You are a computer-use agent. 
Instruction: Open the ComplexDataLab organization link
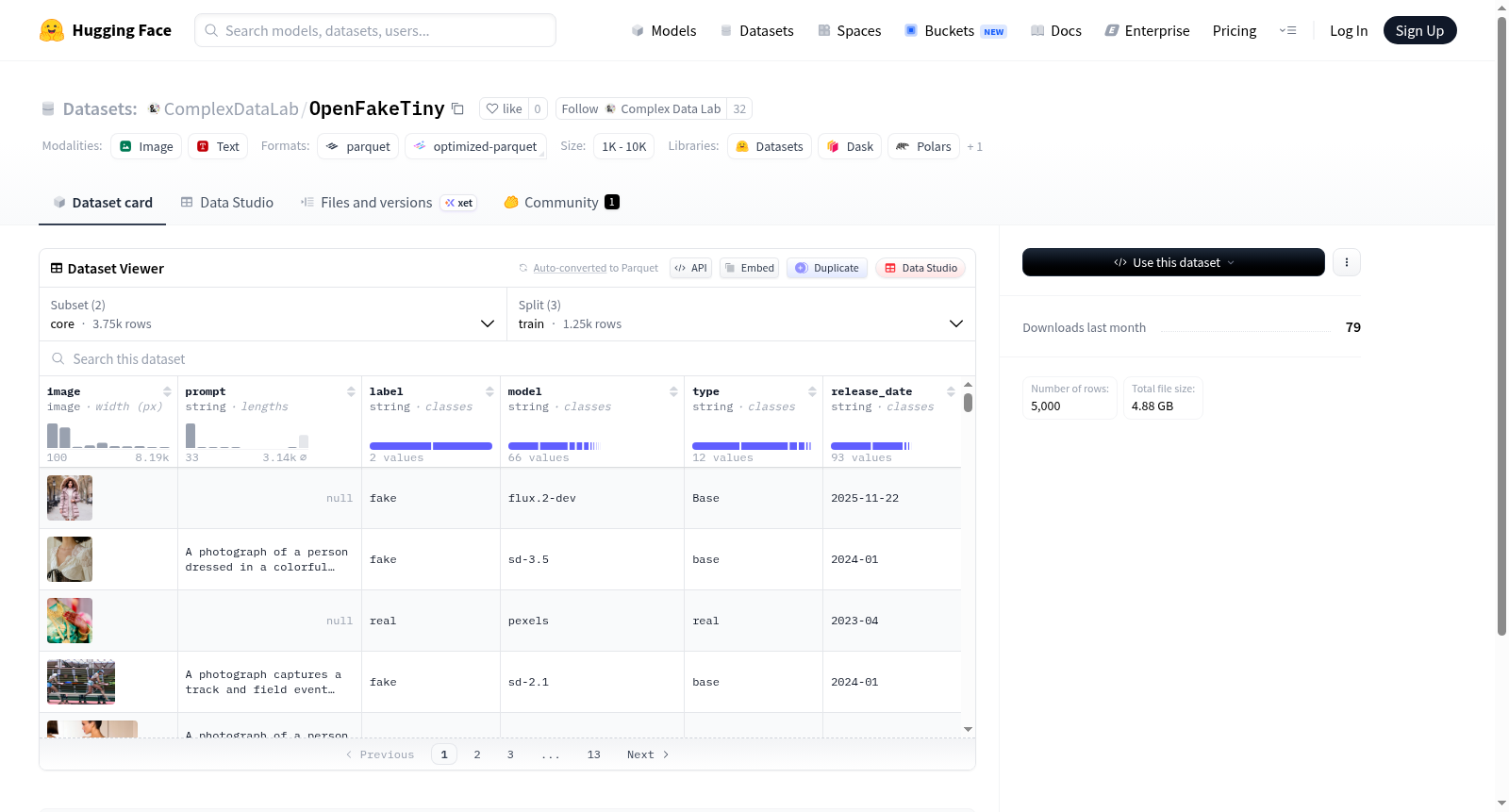pos(231,108)
